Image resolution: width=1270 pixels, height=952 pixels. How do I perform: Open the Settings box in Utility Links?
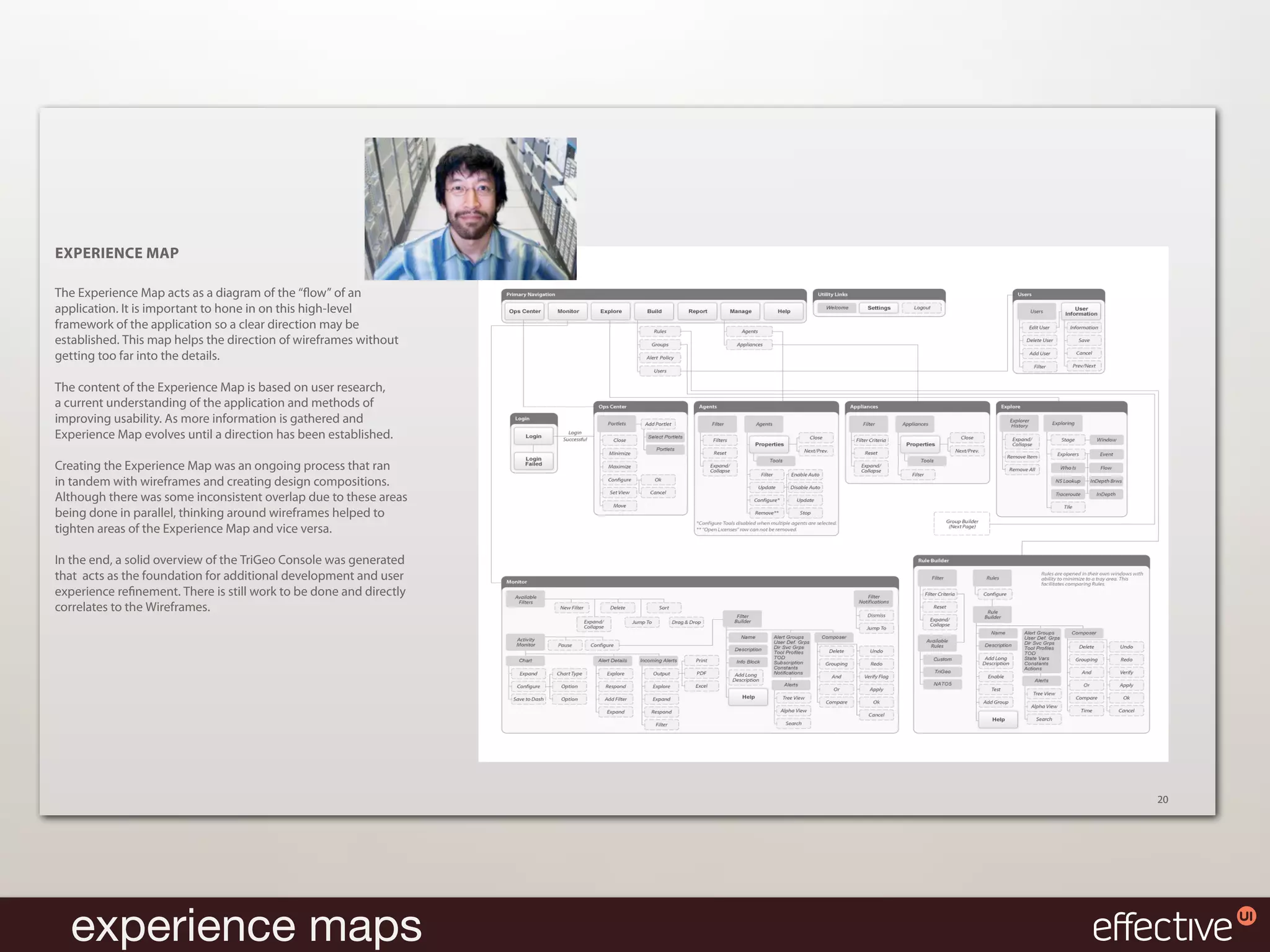[879, 308]
